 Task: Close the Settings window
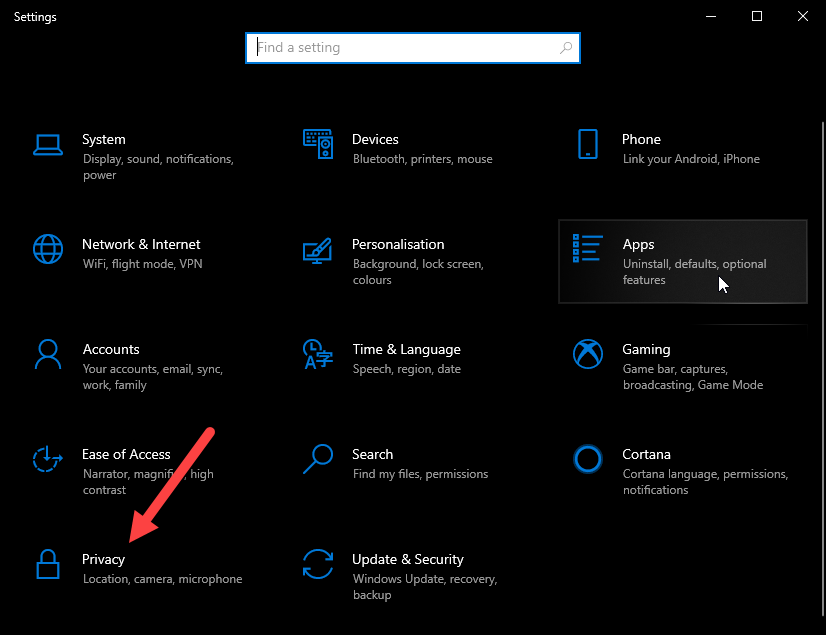tap(803, 16)
